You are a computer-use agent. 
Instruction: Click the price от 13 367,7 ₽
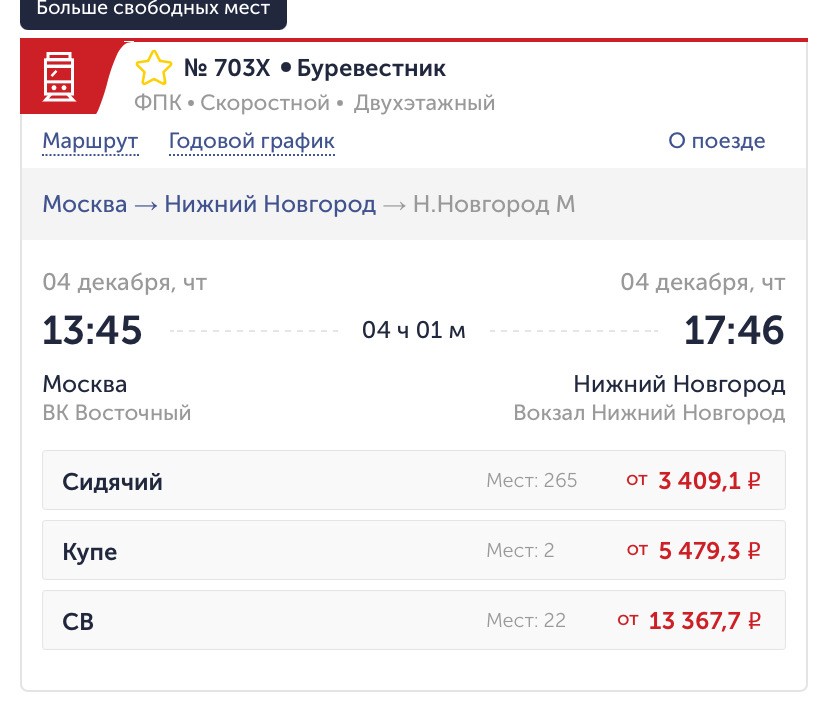(689, 621)
